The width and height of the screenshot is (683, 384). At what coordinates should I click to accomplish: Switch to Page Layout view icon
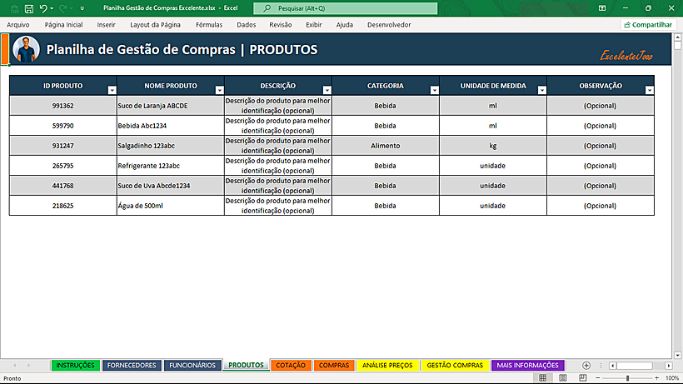[x=563, y=378]
